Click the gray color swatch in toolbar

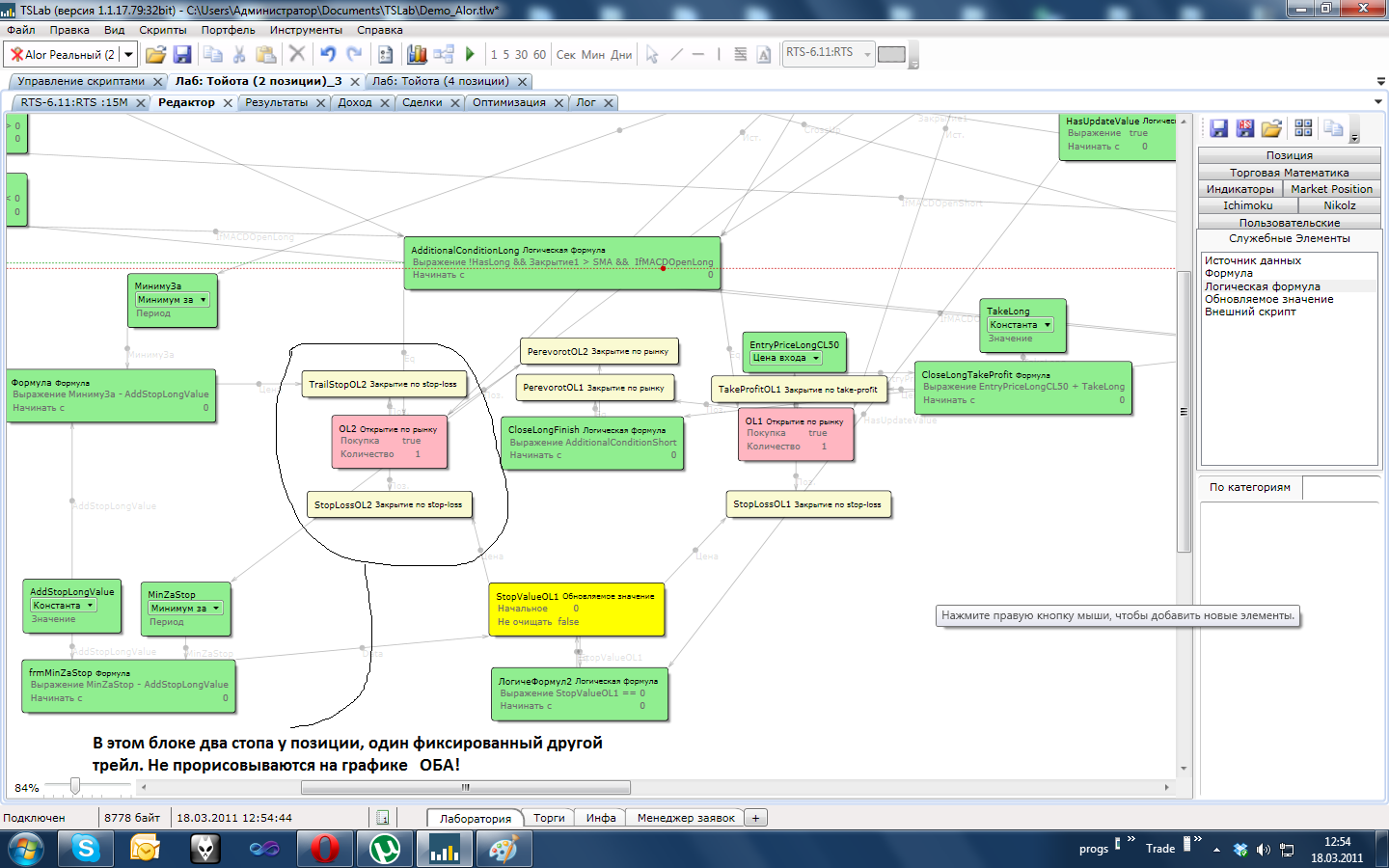(x=891, y=54)
